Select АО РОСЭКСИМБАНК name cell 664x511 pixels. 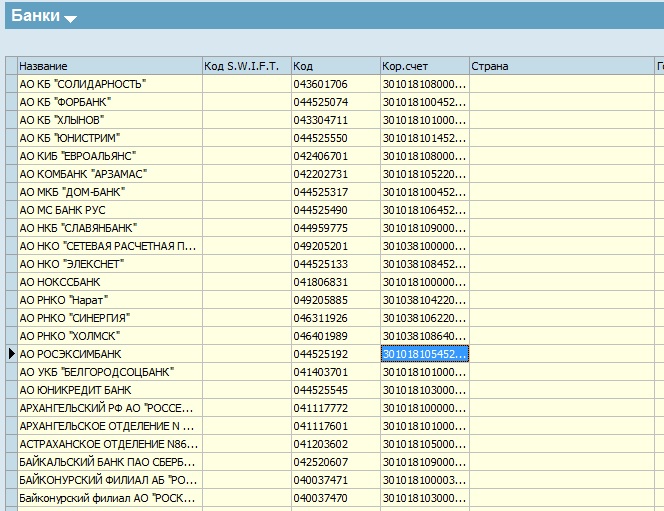(110, 354)
